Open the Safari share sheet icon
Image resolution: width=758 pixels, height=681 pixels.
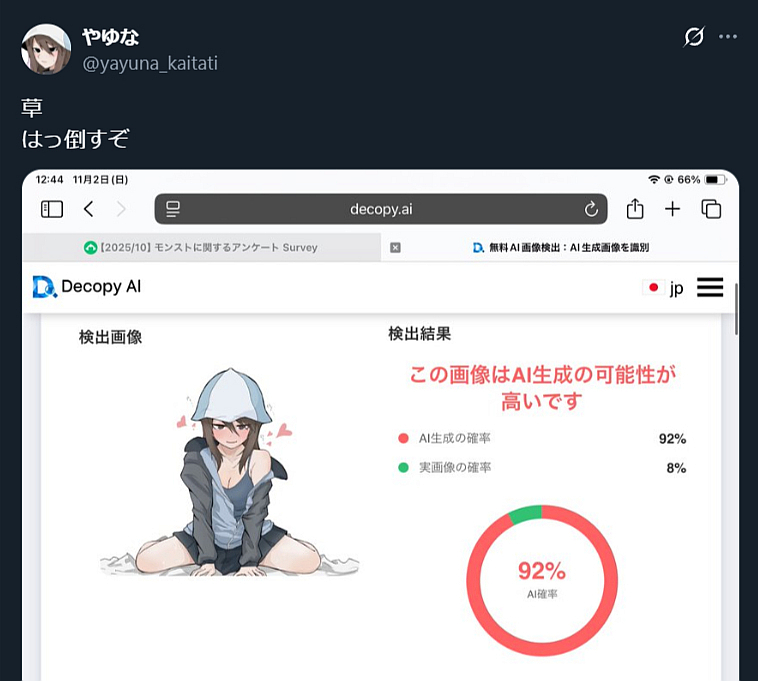(x=635, y=208)
